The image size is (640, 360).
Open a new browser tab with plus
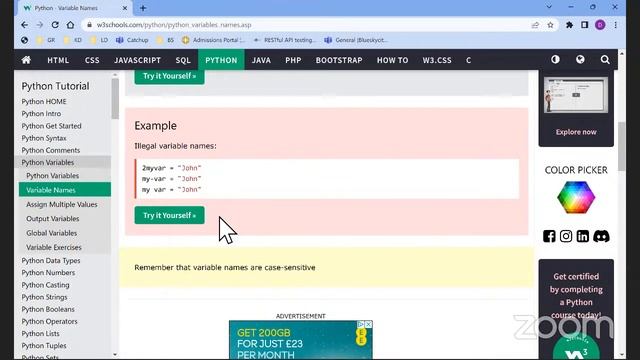[143, 8]
